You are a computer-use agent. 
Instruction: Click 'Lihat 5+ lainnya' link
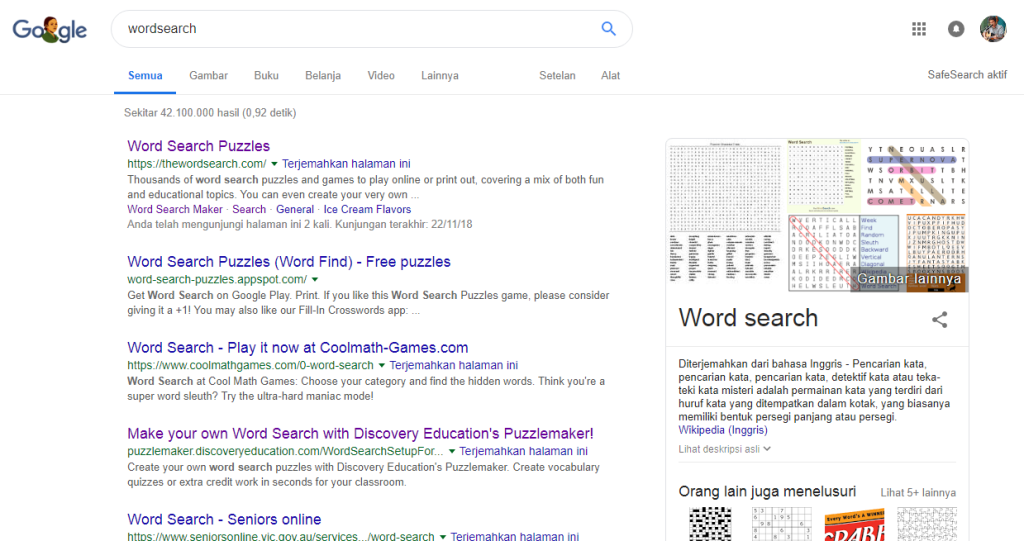click(917, 493)
